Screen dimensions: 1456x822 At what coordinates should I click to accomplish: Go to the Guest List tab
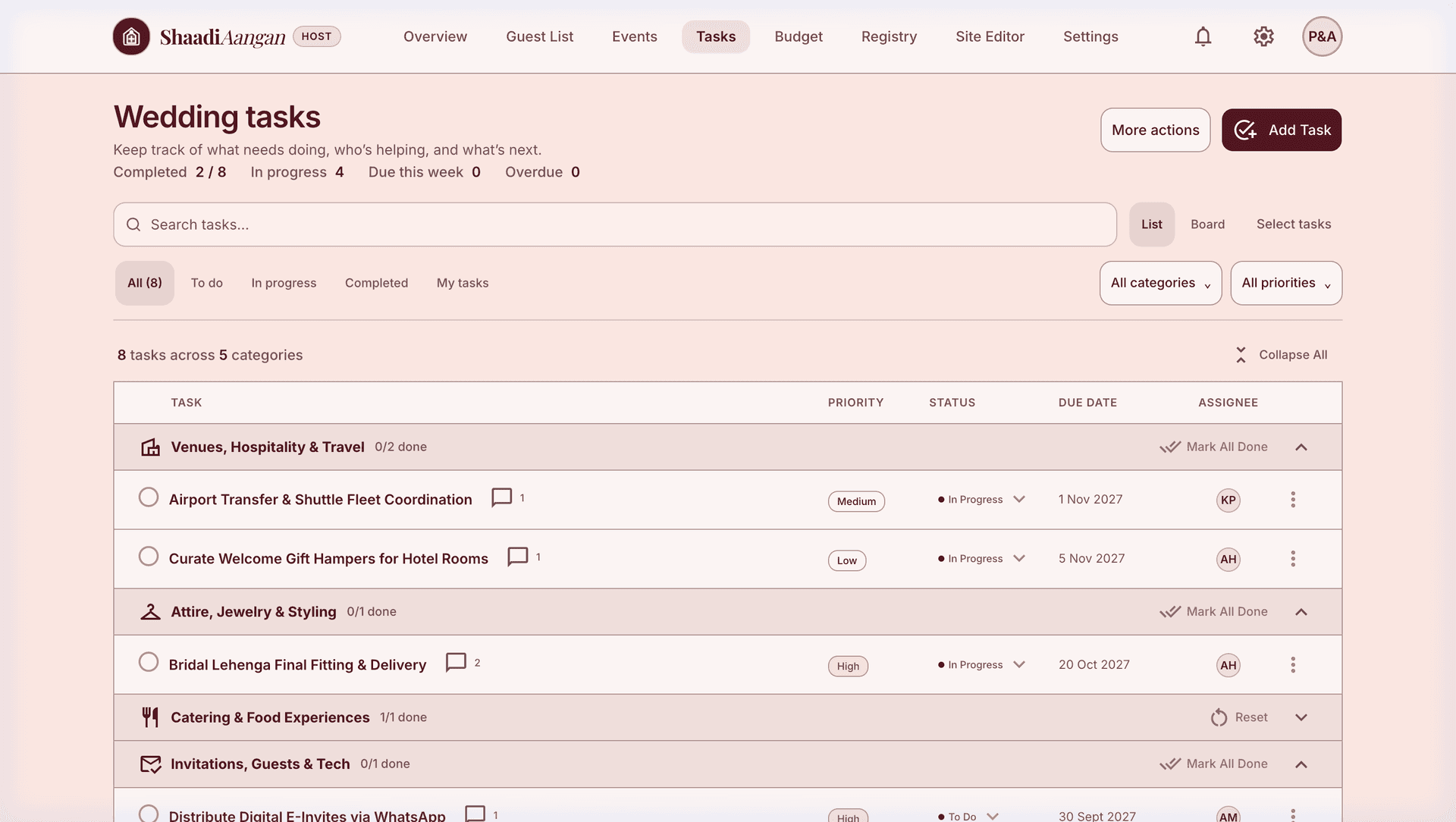coord(539,36)
